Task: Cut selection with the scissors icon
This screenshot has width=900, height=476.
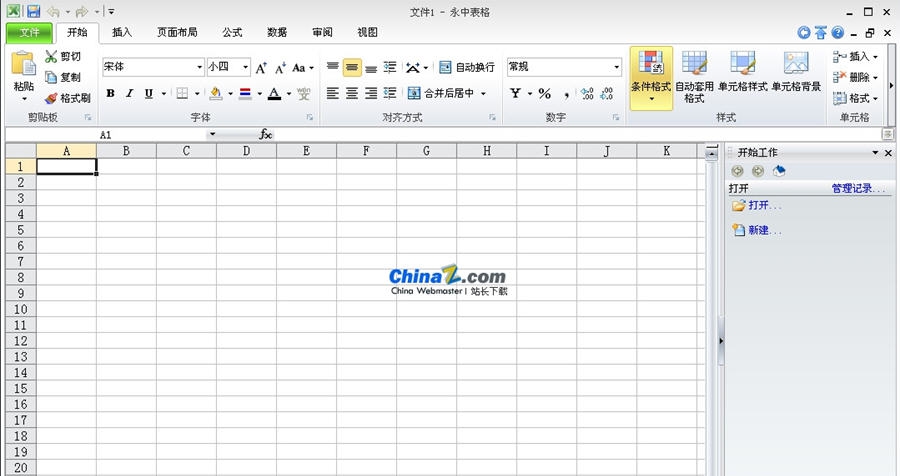Action: [x=51, y=56]
